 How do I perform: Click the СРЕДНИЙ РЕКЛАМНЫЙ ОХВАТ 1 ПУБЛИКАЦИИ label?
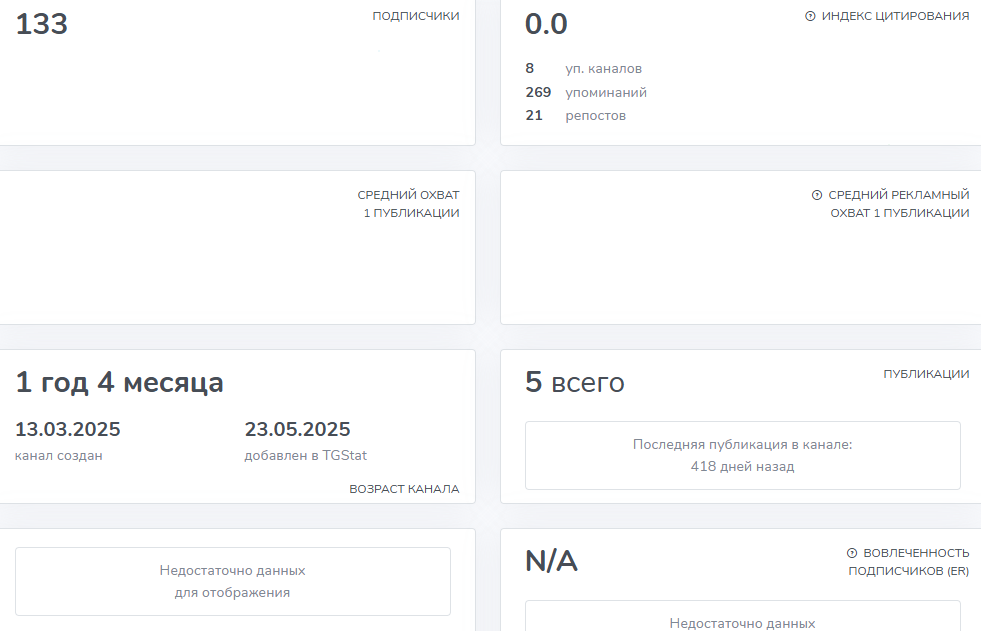tap(899, 204)
